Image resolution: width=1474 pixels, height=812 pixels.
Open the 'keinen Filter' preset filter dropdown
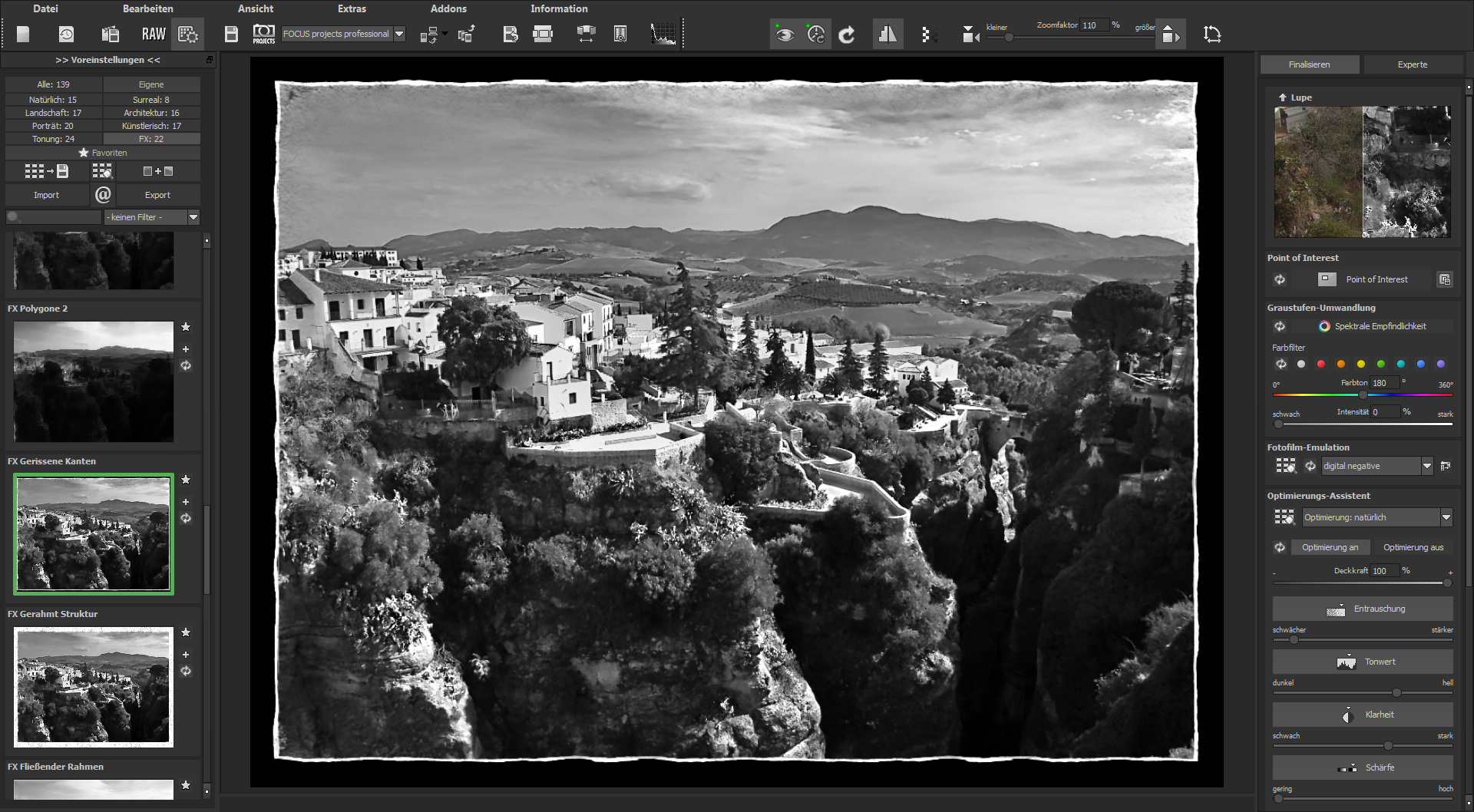click(193, 217)
